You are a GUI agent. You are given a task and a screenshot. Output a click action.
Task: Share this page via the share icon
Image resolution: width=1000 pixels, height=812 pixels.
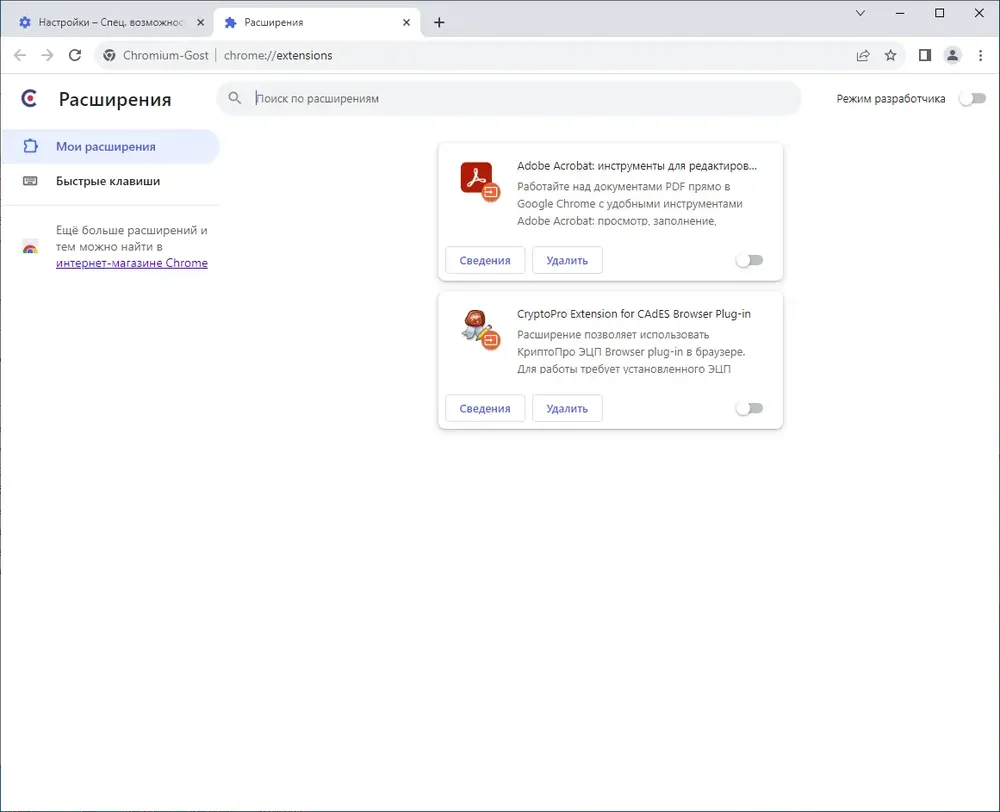(863, 55)
